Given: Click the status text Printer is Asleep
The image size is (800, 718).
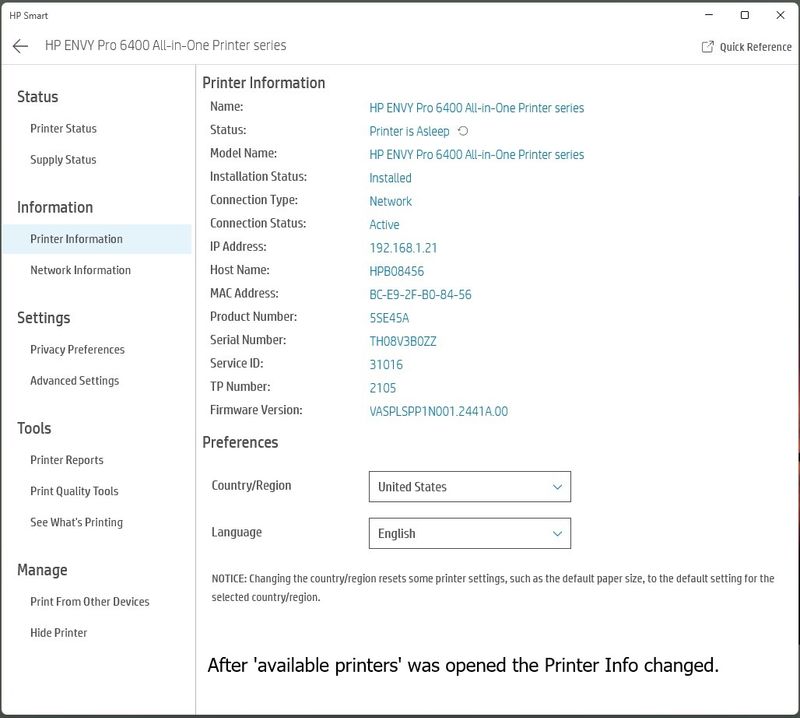Looking at the screenshot, I should click(409, 131).
